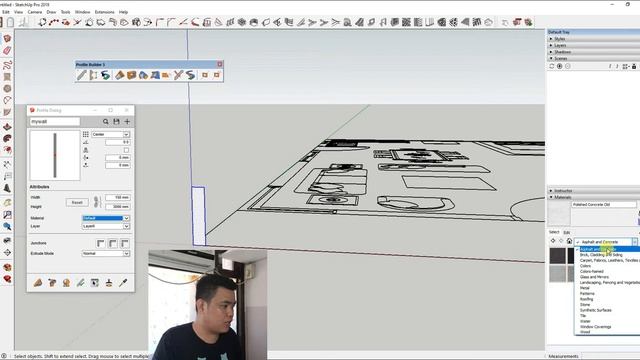This screenshot has width=640, height=360.
Task: Click the plus add icon in Profile Dialog
Action: tap(127, 122)
